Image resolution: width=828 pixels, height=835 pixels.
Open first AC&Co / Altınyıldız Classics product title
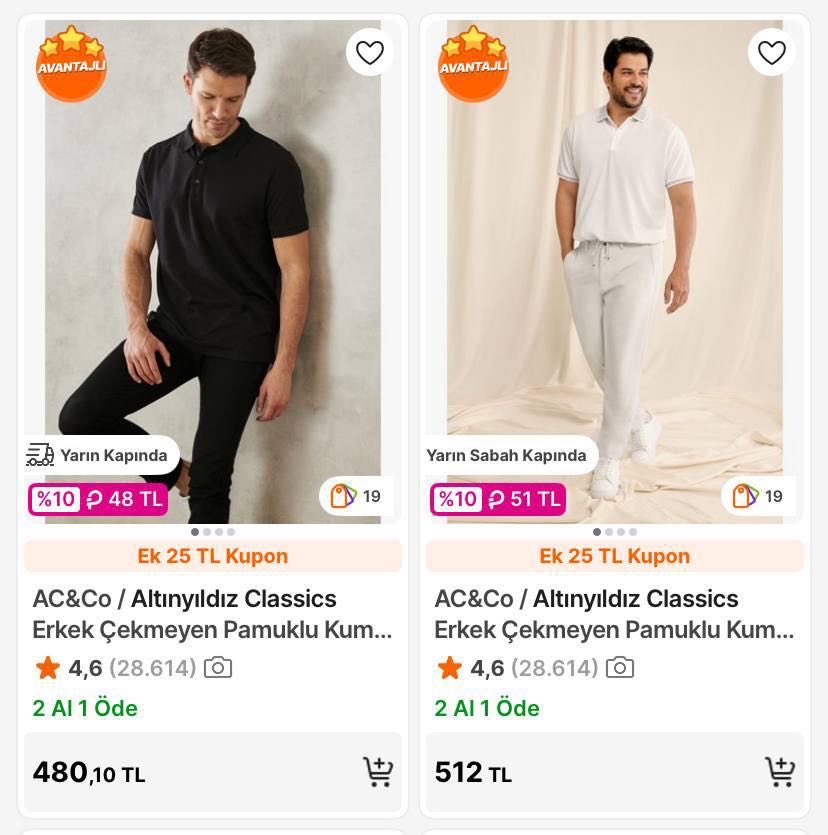[x=212, y=614]
